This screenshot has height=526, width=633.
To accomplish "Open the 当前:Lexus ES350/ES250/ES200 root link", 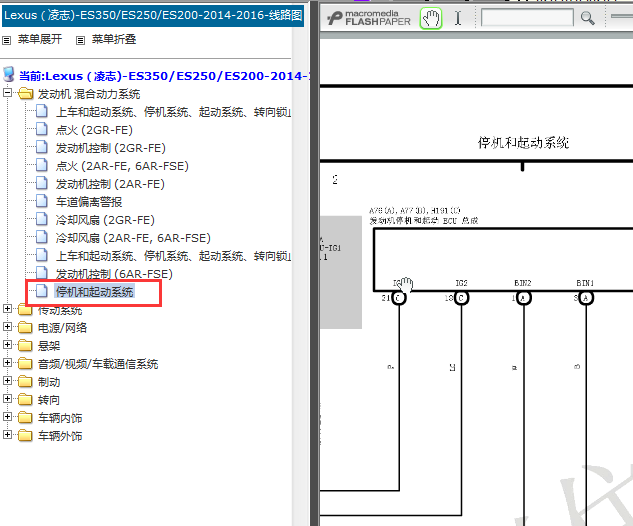I will tap(164, 76).
